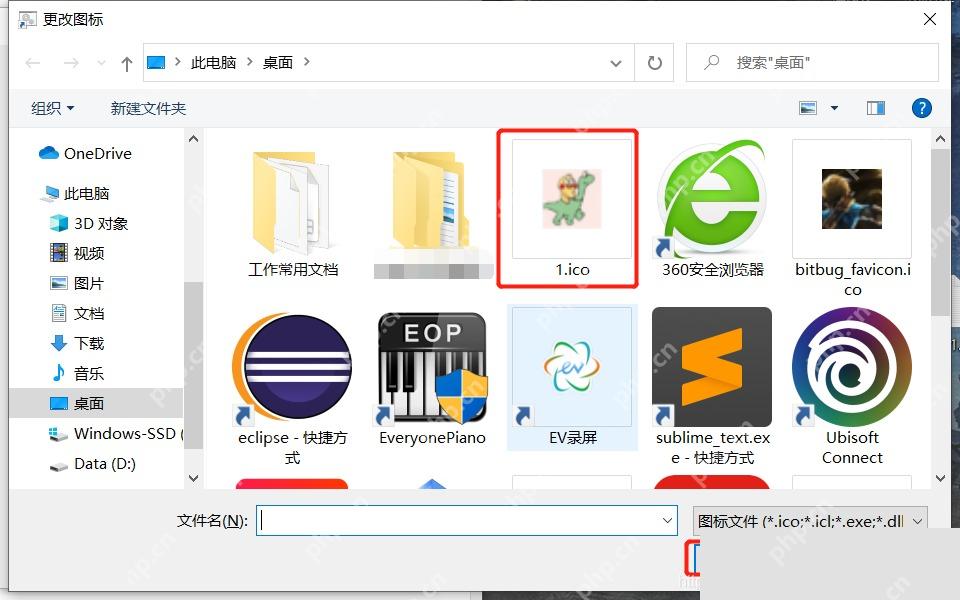Select the eclipse shortcut icon

(x=292, y=367)
